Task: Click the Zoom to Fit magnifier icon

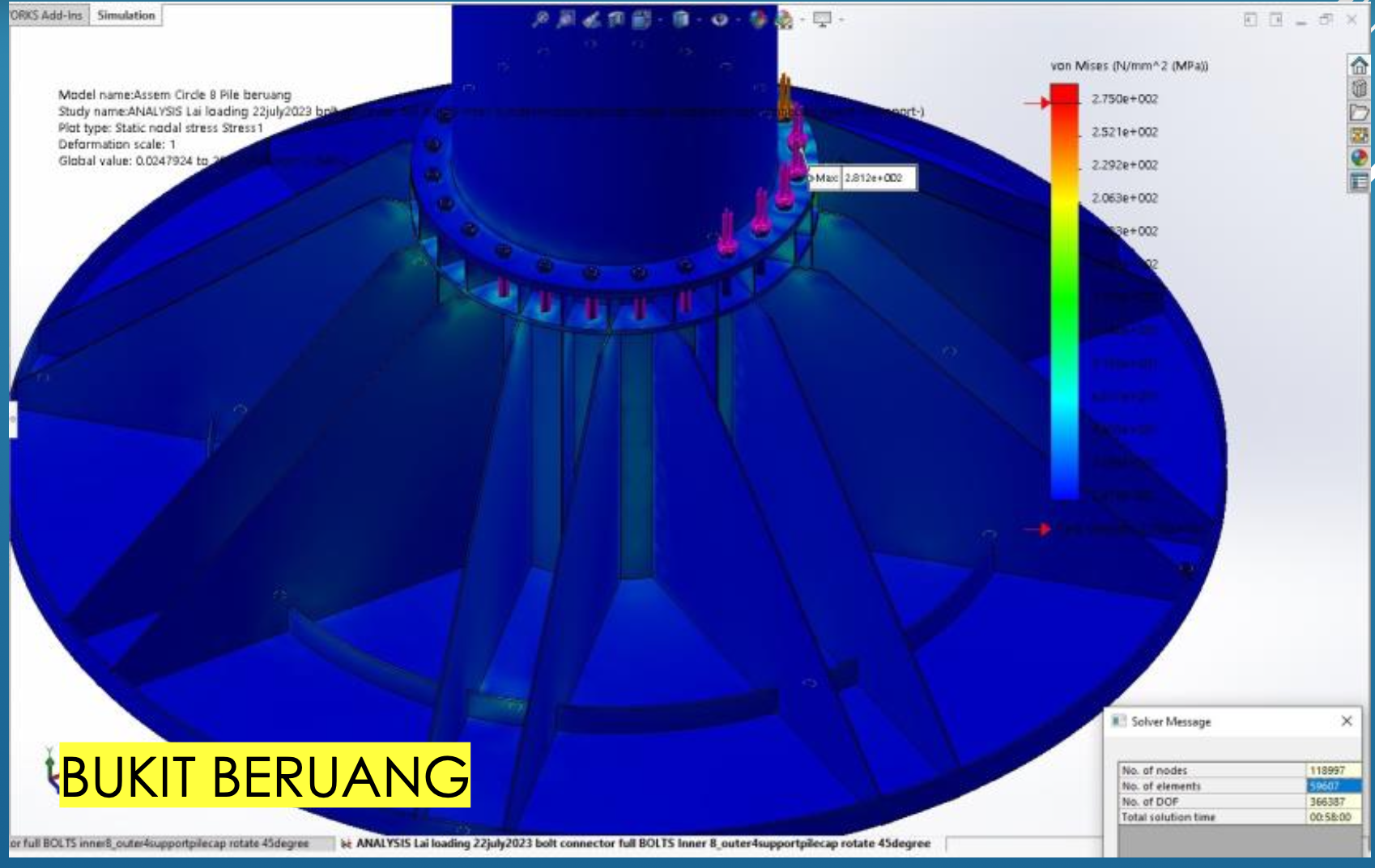Action: [x=540, y=19]
